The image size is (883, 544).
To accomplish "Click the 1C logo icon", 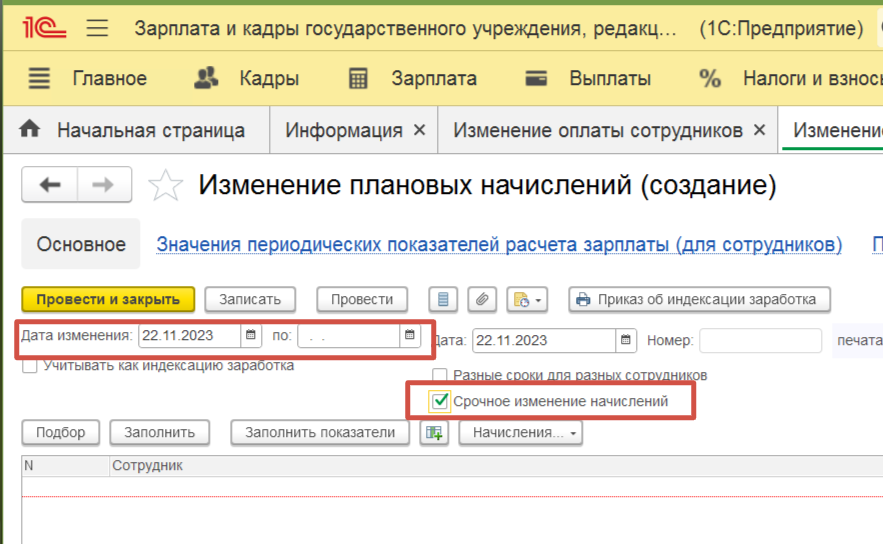I will pos(44,28).
